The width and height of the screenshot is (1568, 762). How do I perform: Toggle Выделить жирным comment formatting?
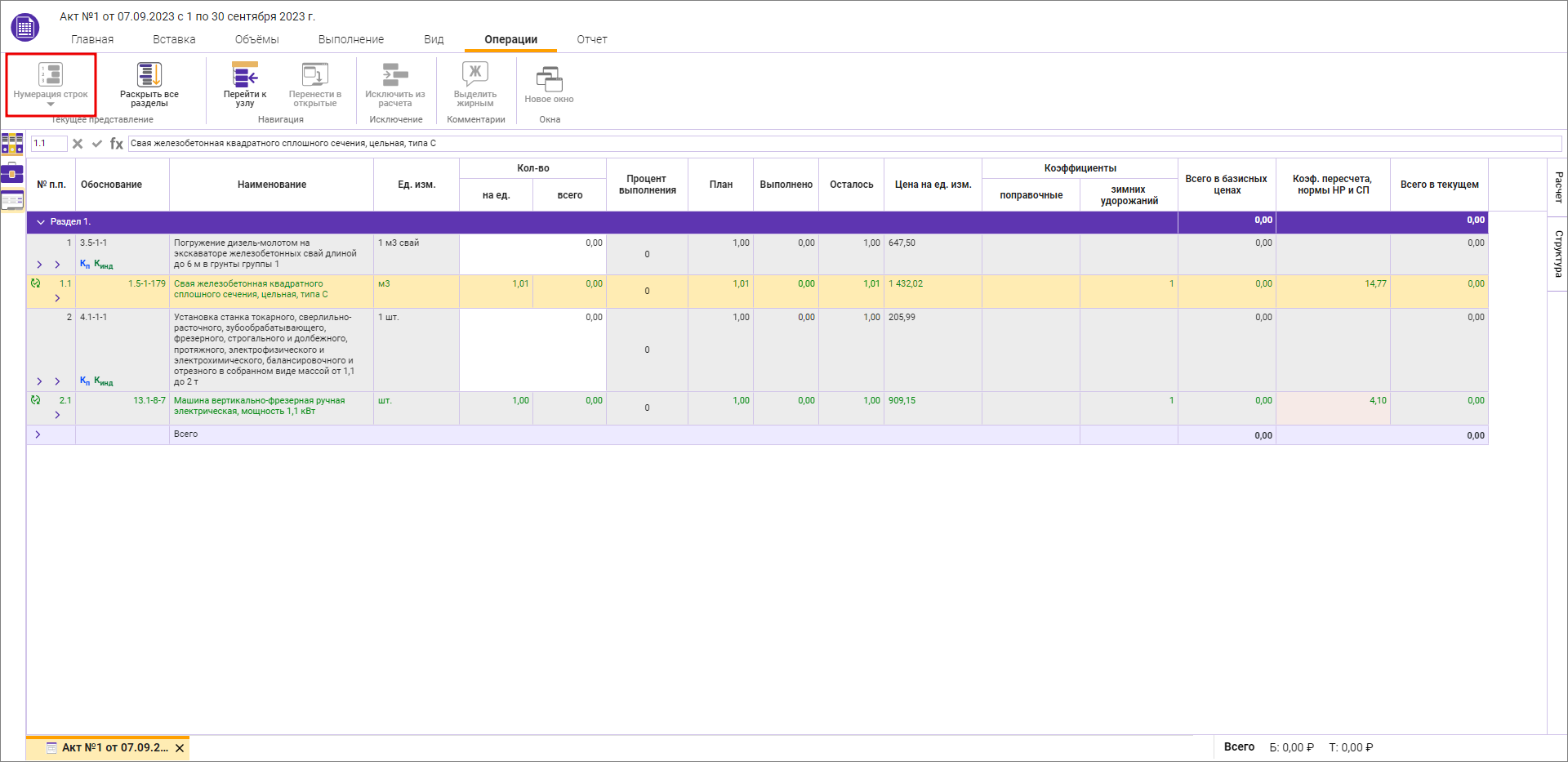[x=475, y=83]
